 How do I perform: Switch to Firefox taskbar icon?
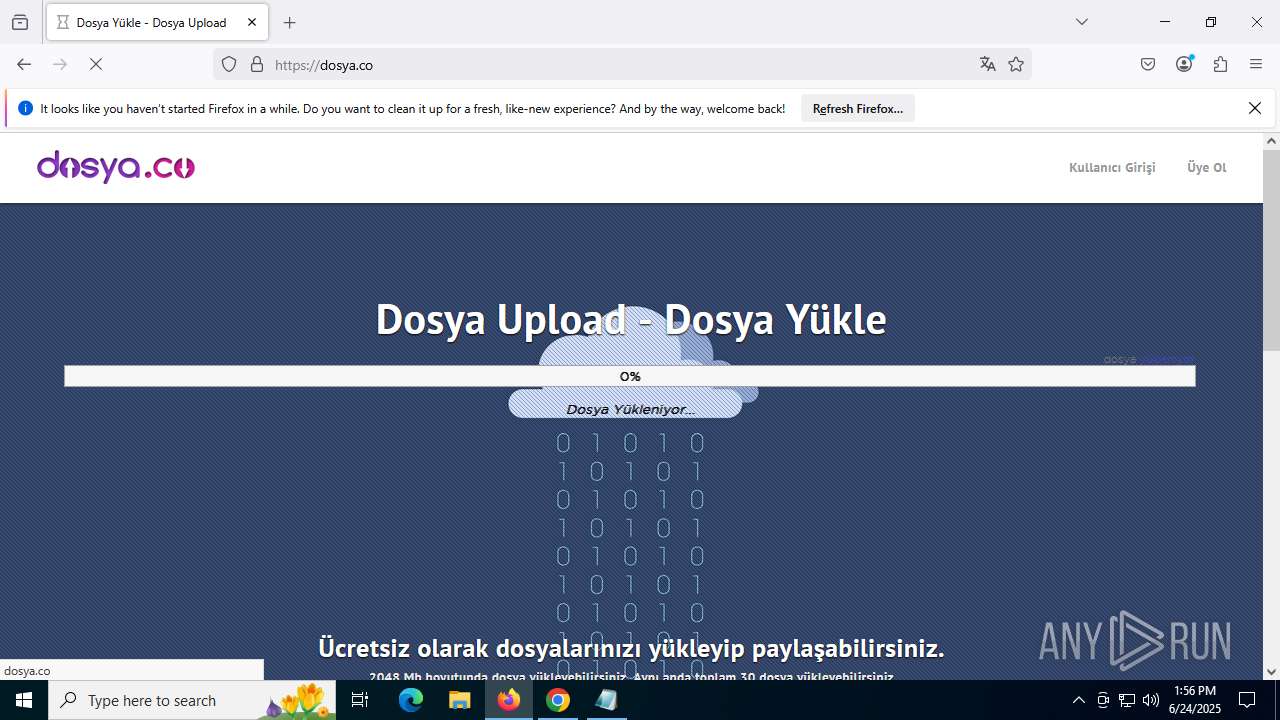[x=509, y=700]
